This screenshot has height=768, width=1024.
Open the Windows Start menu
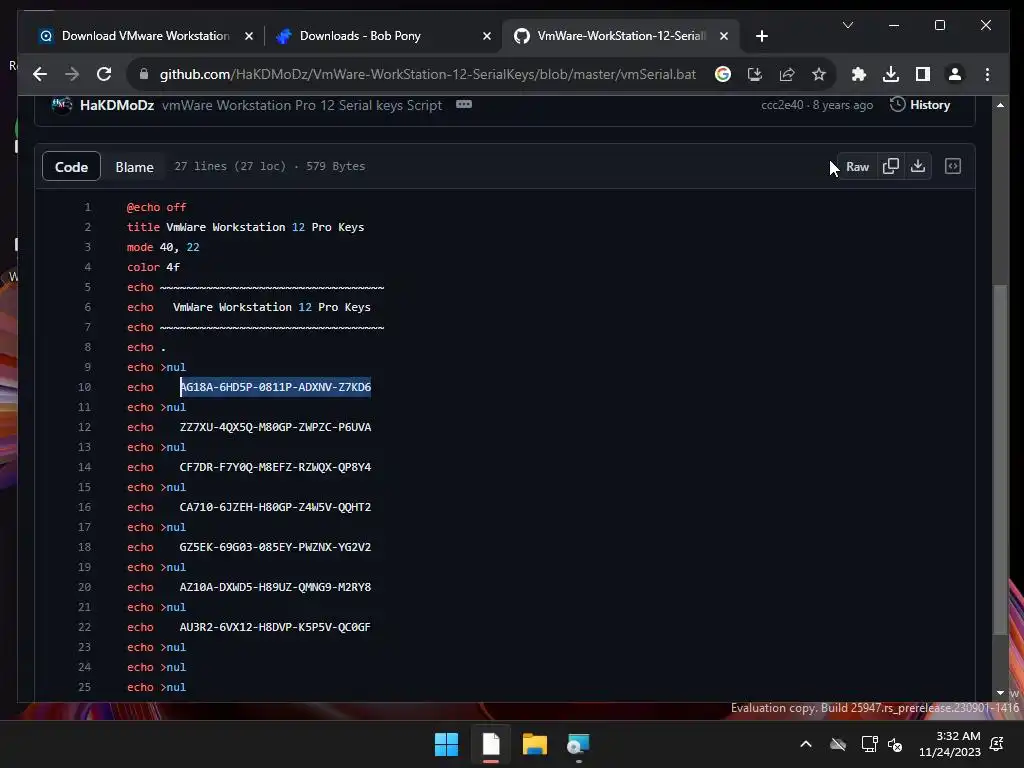pos(446,744)
